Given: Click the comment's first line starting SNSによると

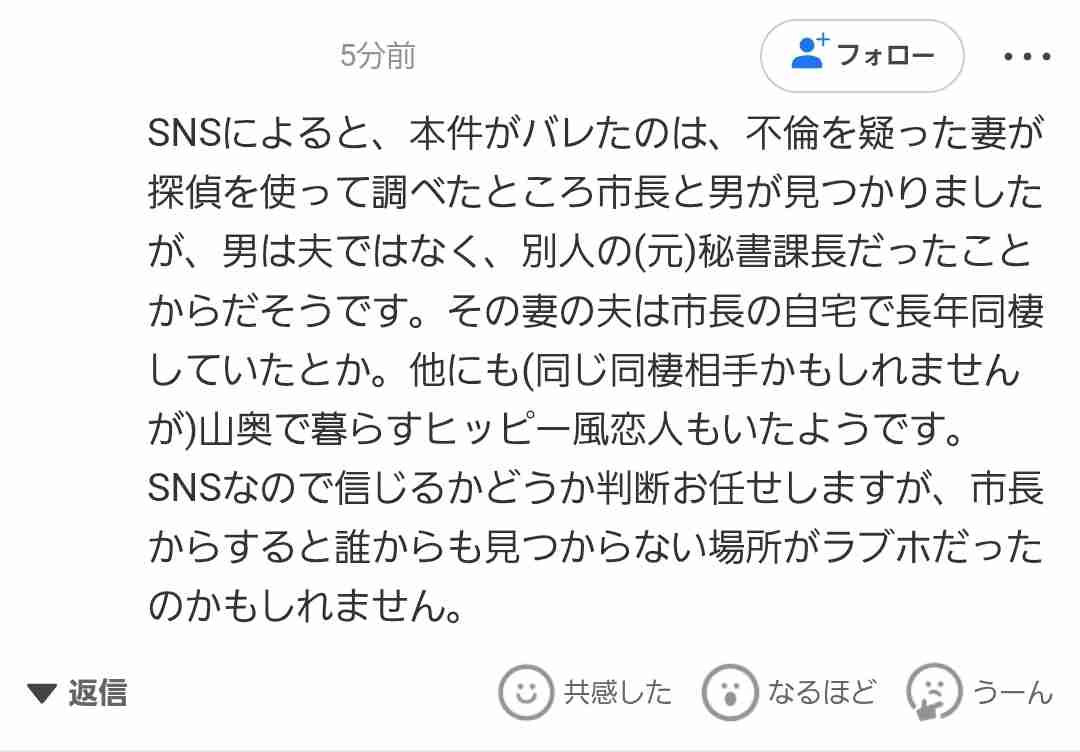Looking at the screenshot, I should point(596,133).
